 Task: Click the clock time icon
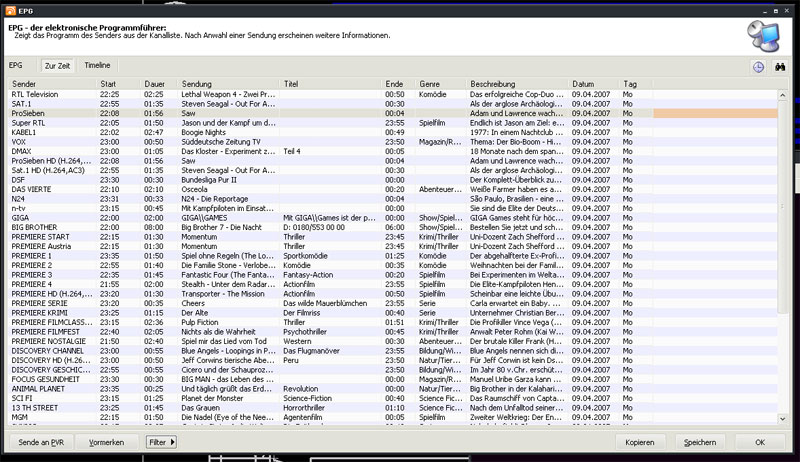pyautogui.click(x=759, y=66)
